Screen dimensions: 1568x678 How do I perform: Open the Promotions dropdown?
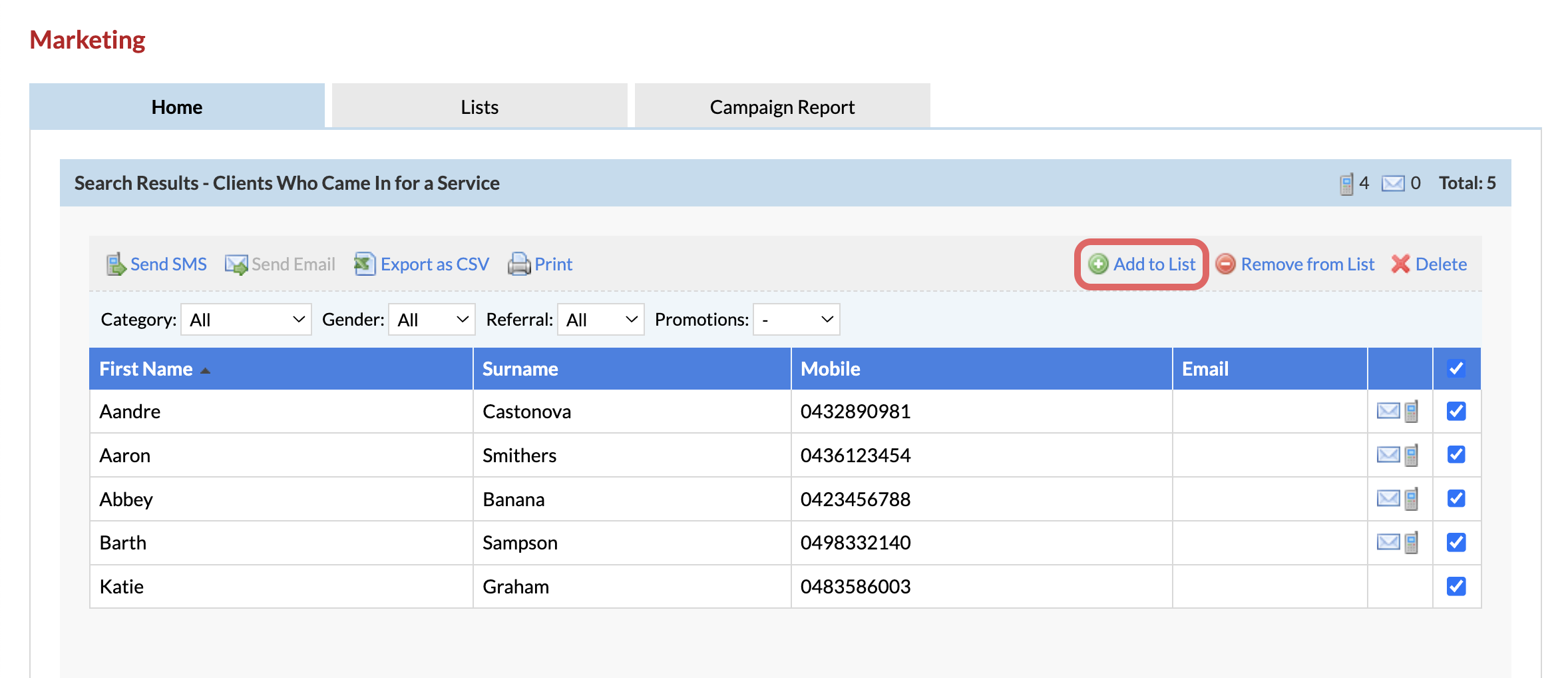[x=796, y=320]
